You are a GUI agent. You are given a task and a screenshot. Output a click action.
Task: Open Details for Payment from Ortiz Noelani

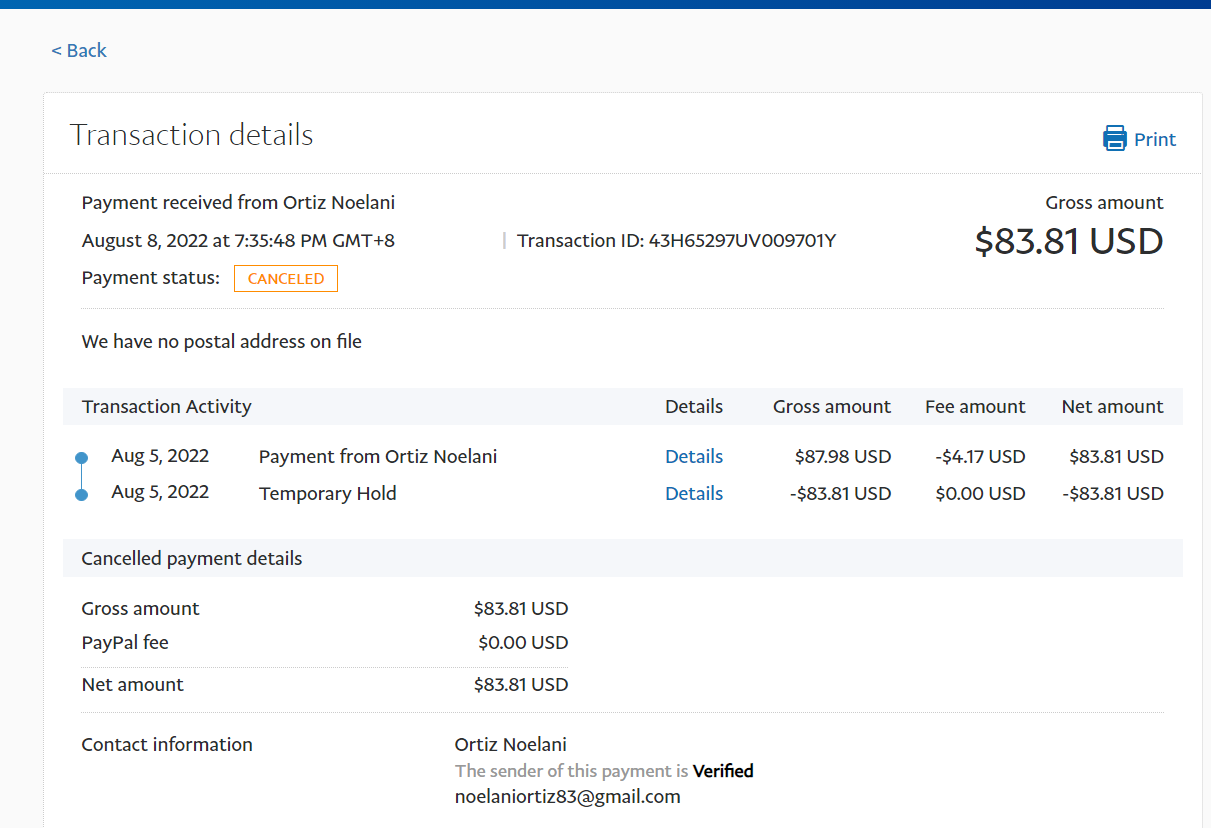click(x=693, y=456)
